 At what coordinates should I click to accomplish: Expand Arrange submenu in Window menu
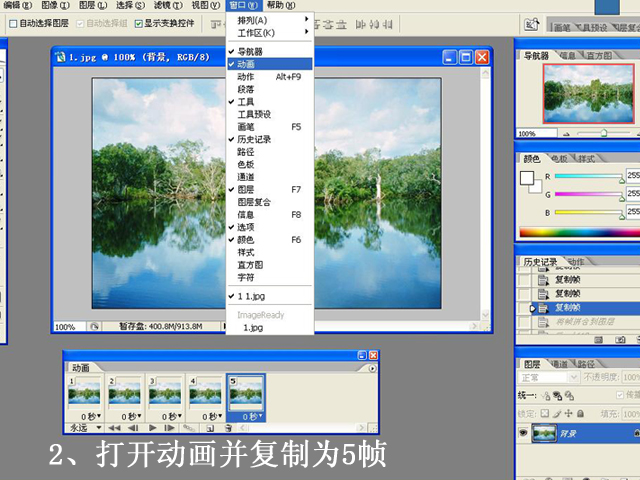[270, 20]
